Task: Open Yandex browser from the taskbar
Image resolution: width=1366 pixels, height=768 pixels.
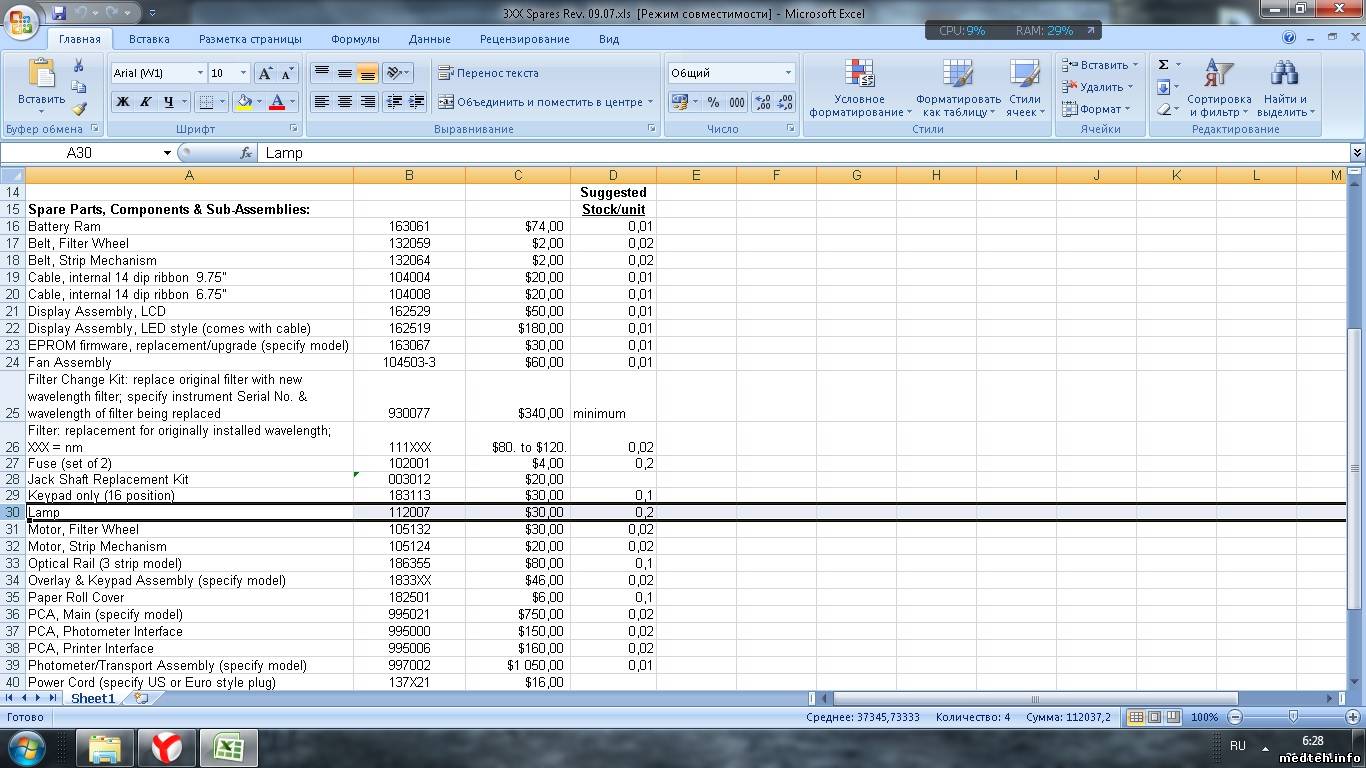Action: (x=166, y=747)
